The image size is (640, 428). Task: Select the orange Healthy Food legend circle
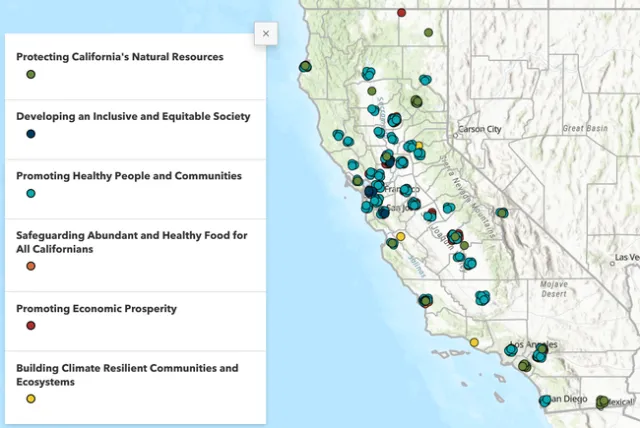tap(31, 266)
